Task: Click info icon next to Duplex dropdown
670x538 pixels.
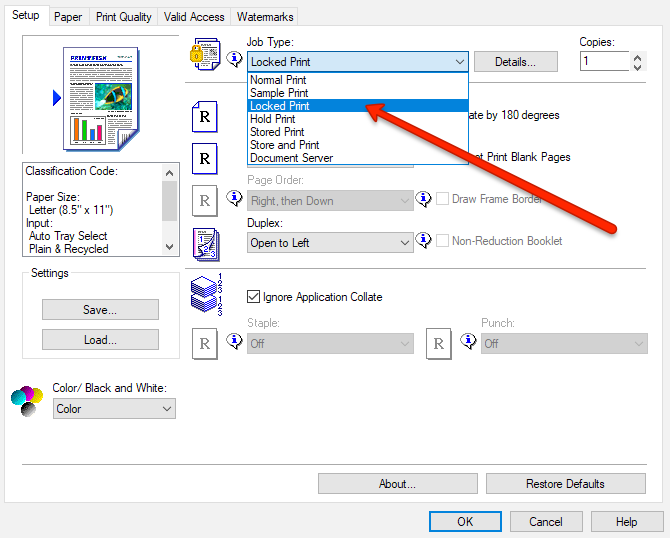Action: click(423, 241)
